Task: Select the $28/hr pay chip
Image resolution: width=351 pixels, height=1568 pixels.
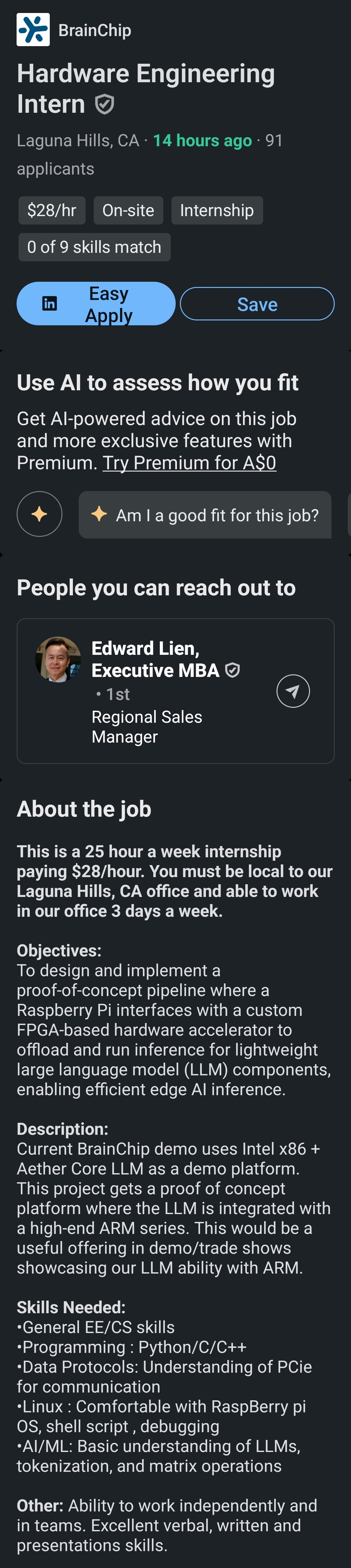Action: tap(52, 211)
